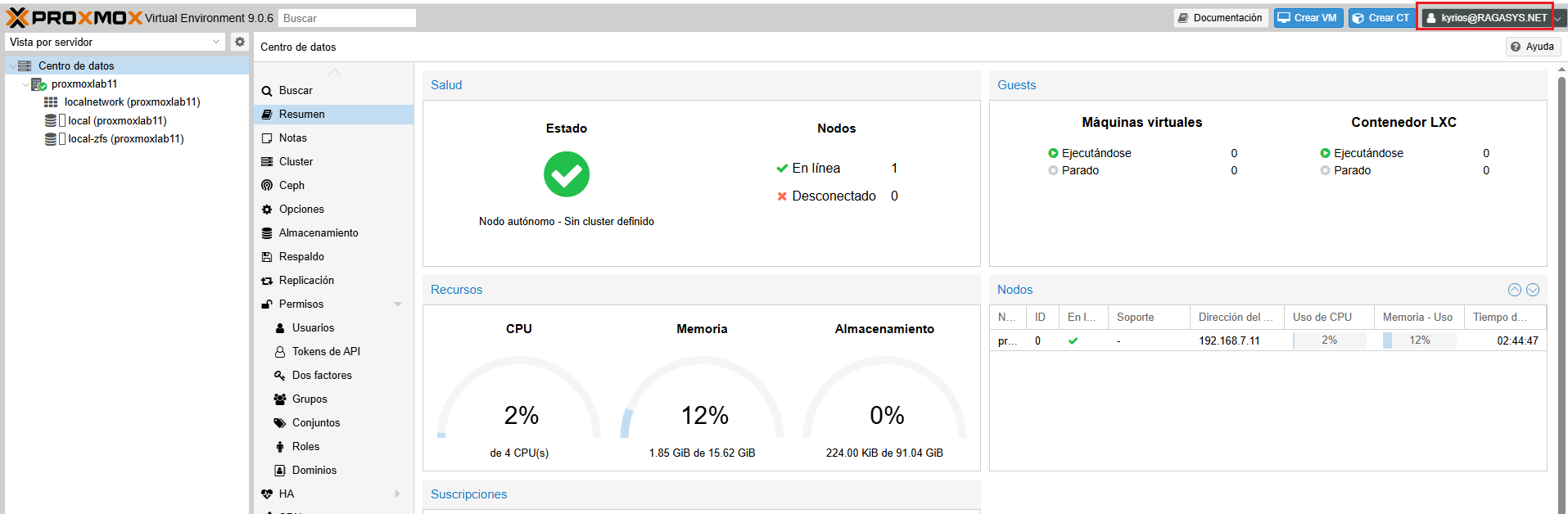Click the Dominios address book icon
The height and width of the screenshot is (514, 1568).
[x=280, y=471]
